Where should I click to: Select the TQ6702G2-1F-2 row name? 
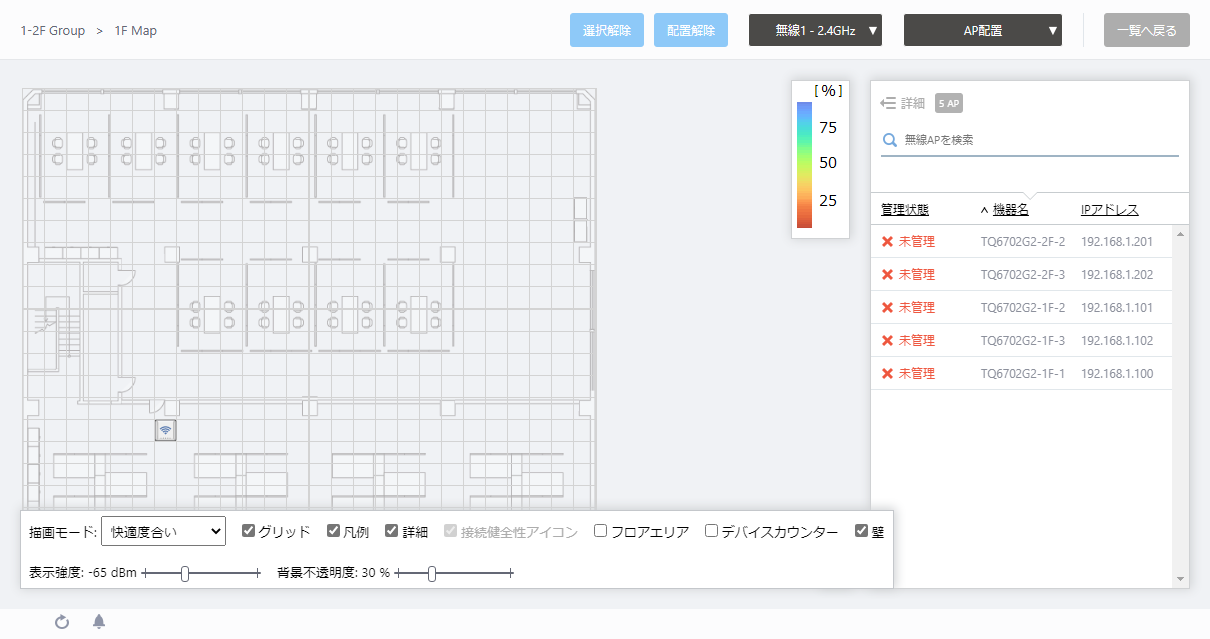[x=1023, y=308]
